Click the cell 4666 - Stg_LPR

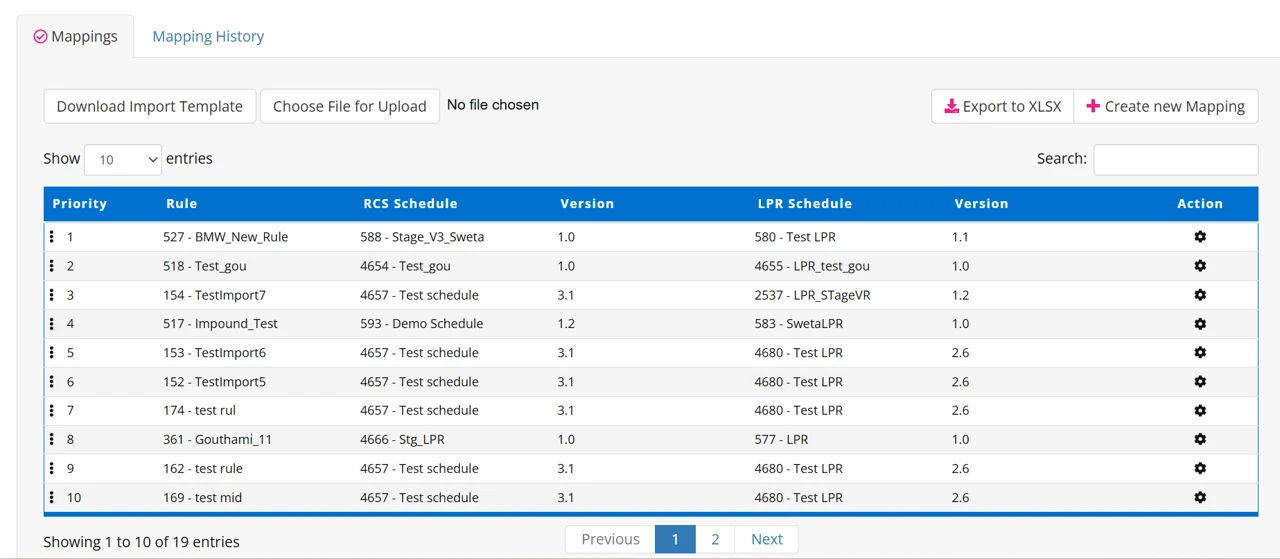pos(402,439)
